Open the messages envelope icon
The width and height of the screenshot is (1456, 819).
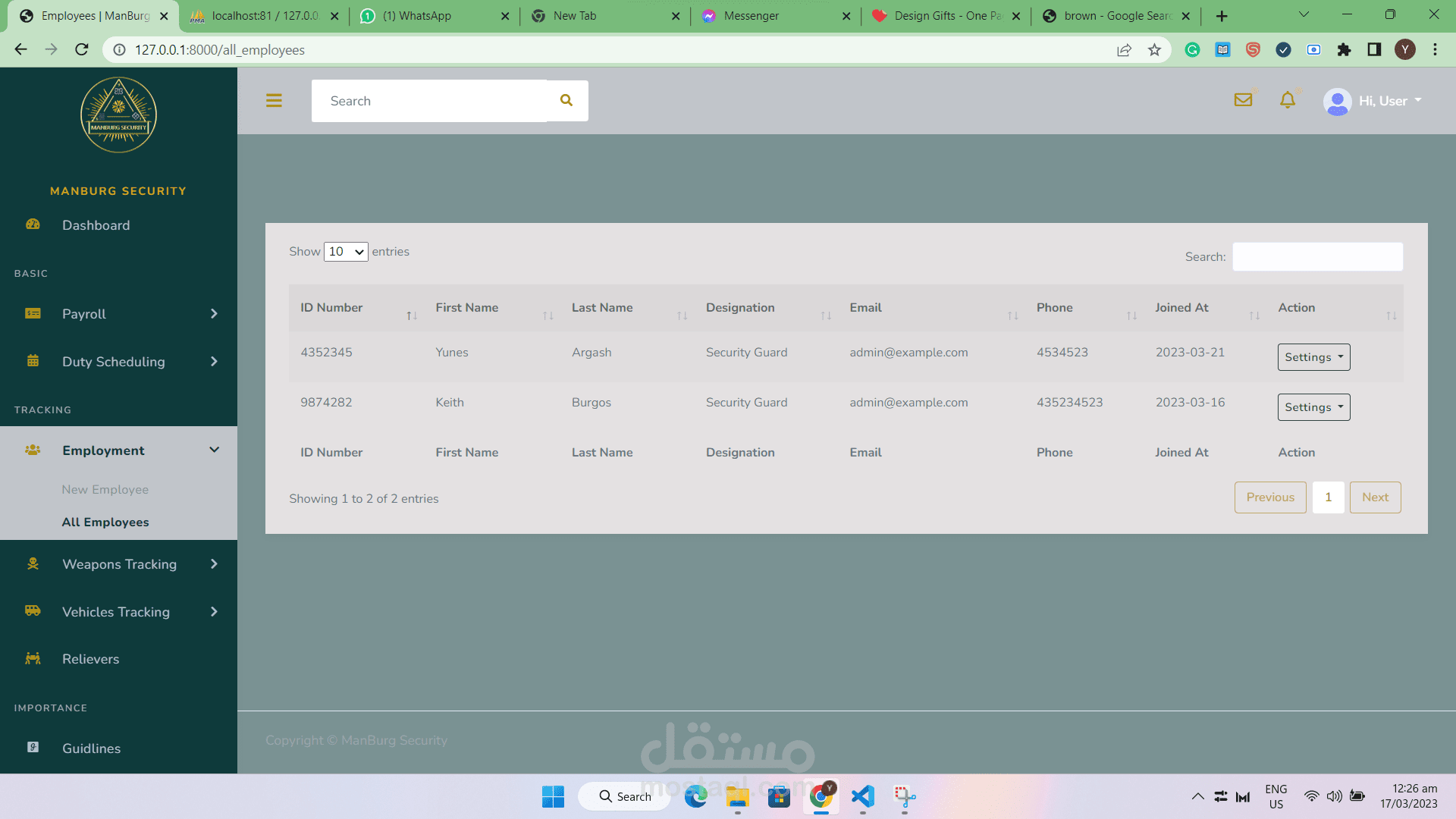pyautogui.click(x=1243, y=99)
